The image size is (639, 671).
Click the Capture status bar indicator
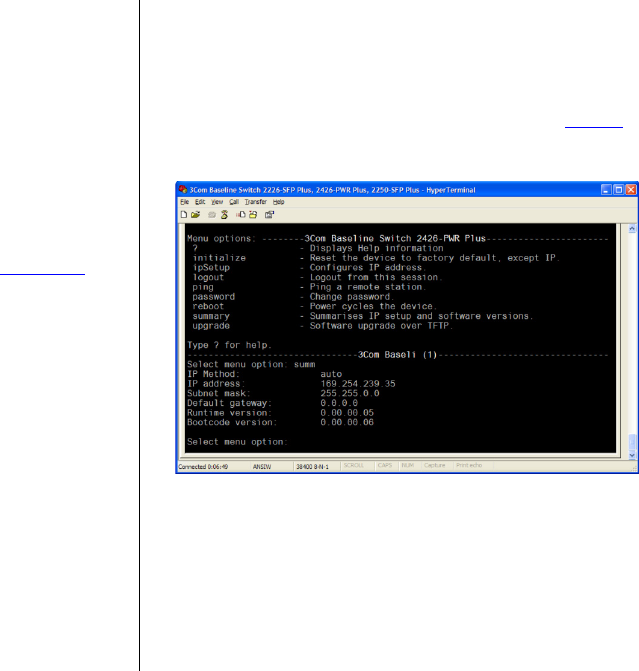pos(434,465)
